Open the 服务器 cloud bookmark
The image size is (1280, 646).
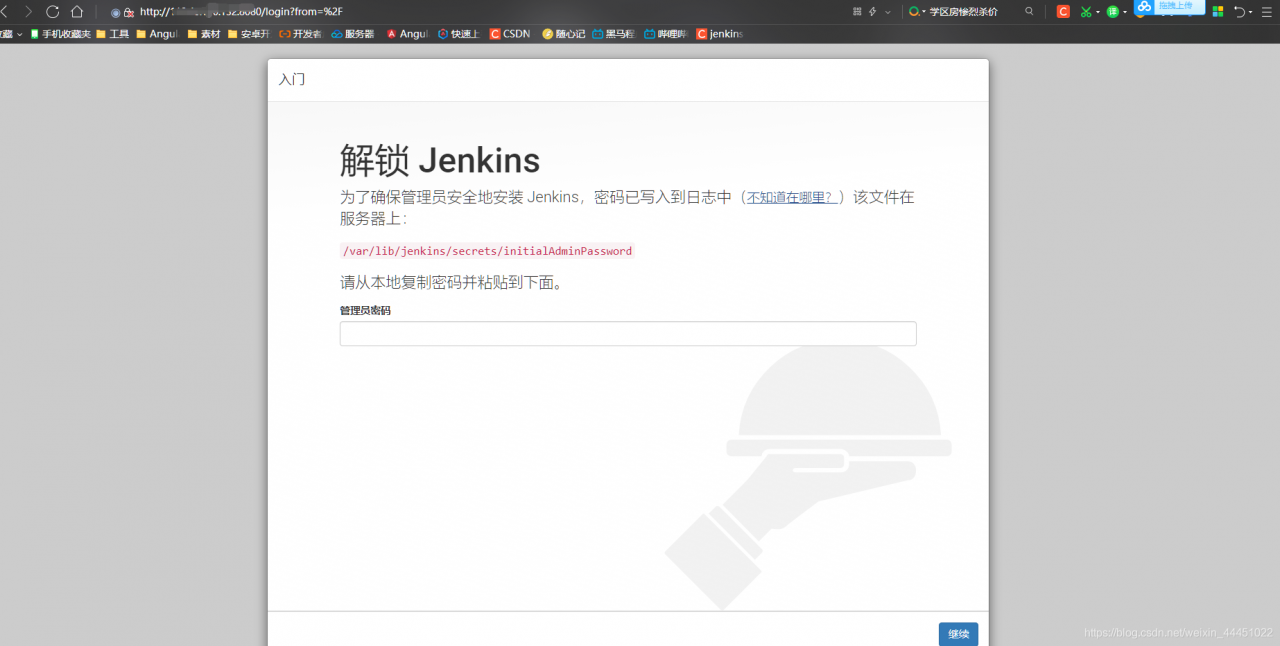[x=353, y=34]
